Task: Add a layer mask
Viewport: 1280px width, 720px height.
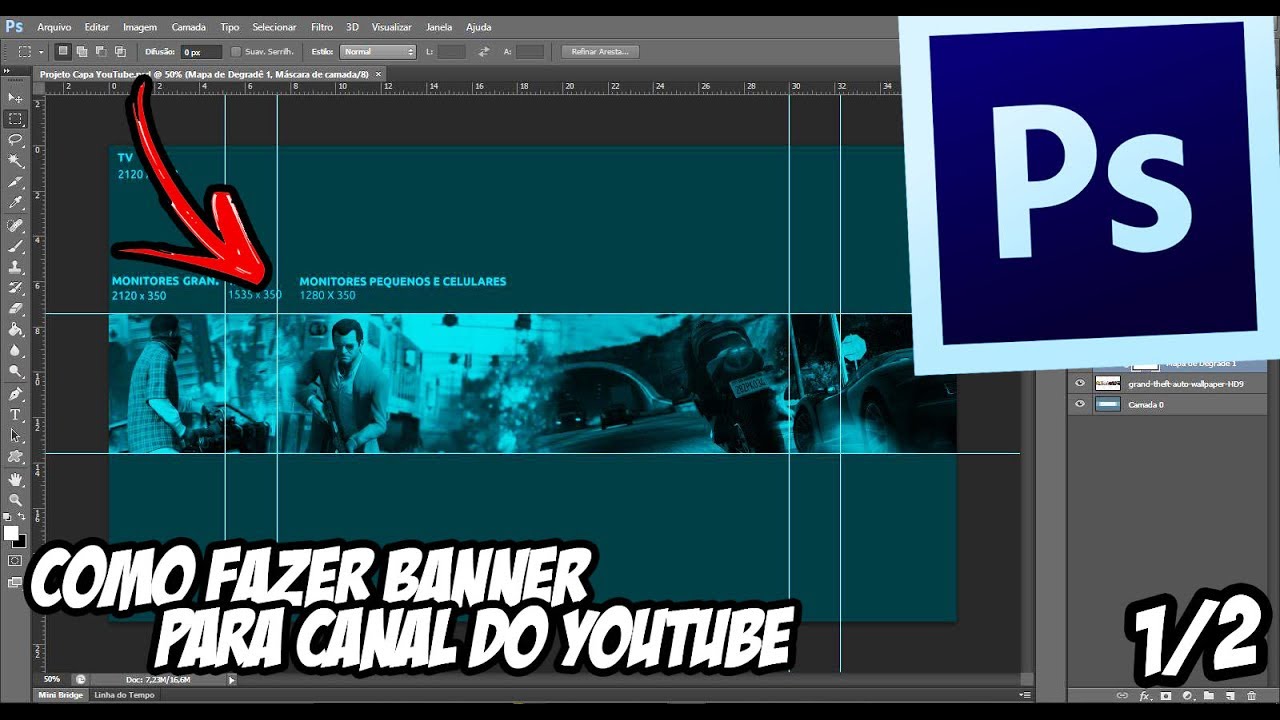Action: pyautogui.click(x=1166, y=695)
